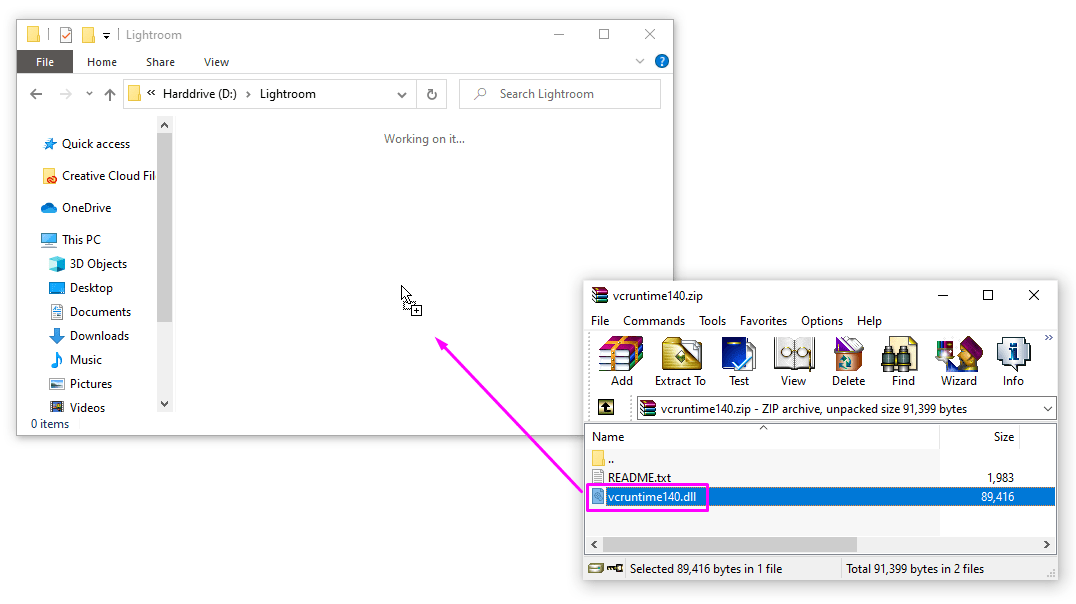Switch to Explorer Home ribbon tab

tap(102, 62)
